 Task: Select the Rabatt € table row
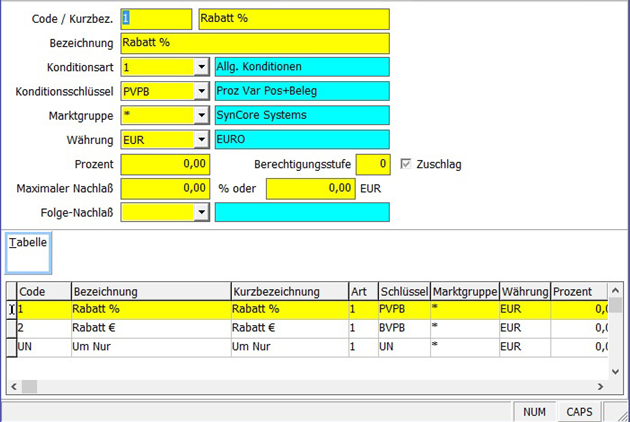(x=150, y=328)
